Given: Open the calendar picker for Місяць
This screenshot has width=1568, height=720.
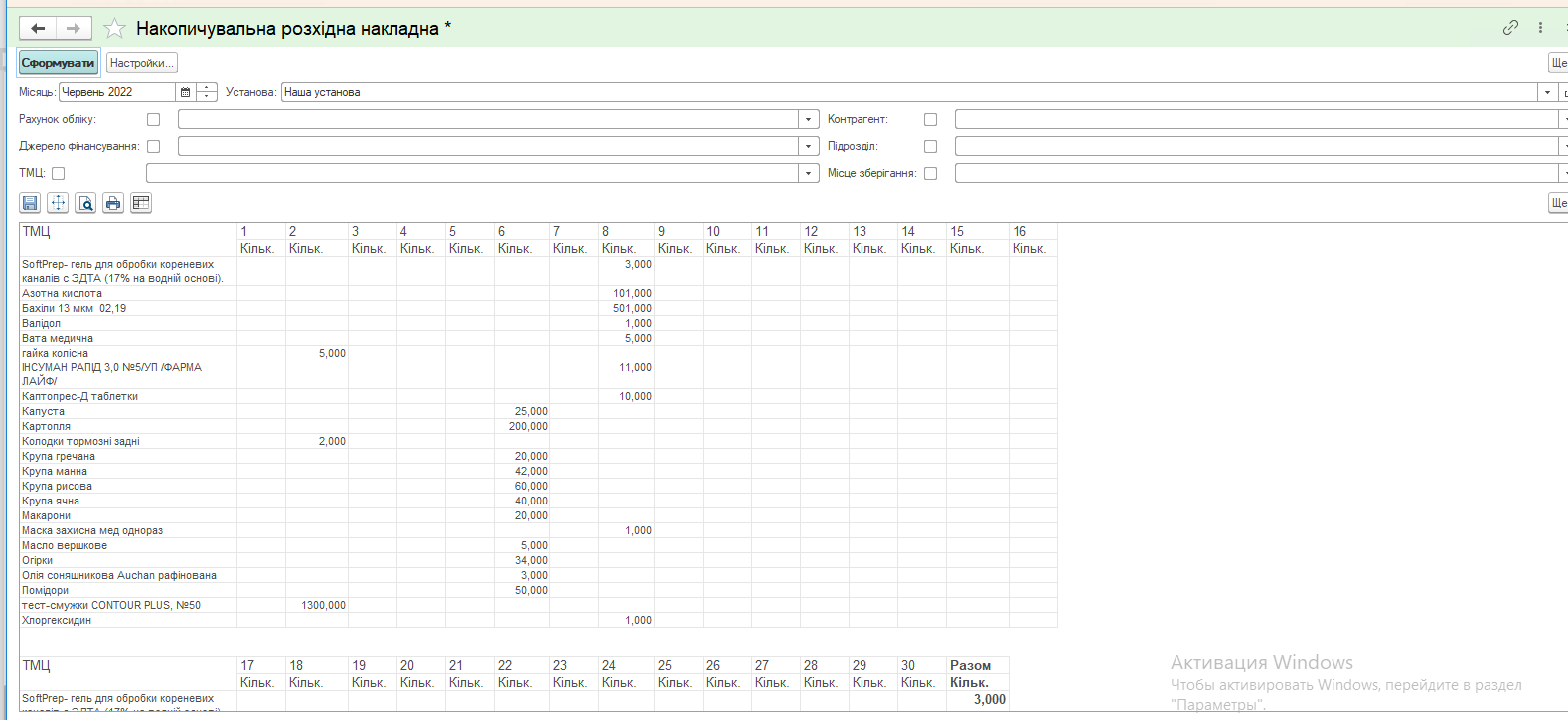Looking at the screenshot, I should pos(185,92).
